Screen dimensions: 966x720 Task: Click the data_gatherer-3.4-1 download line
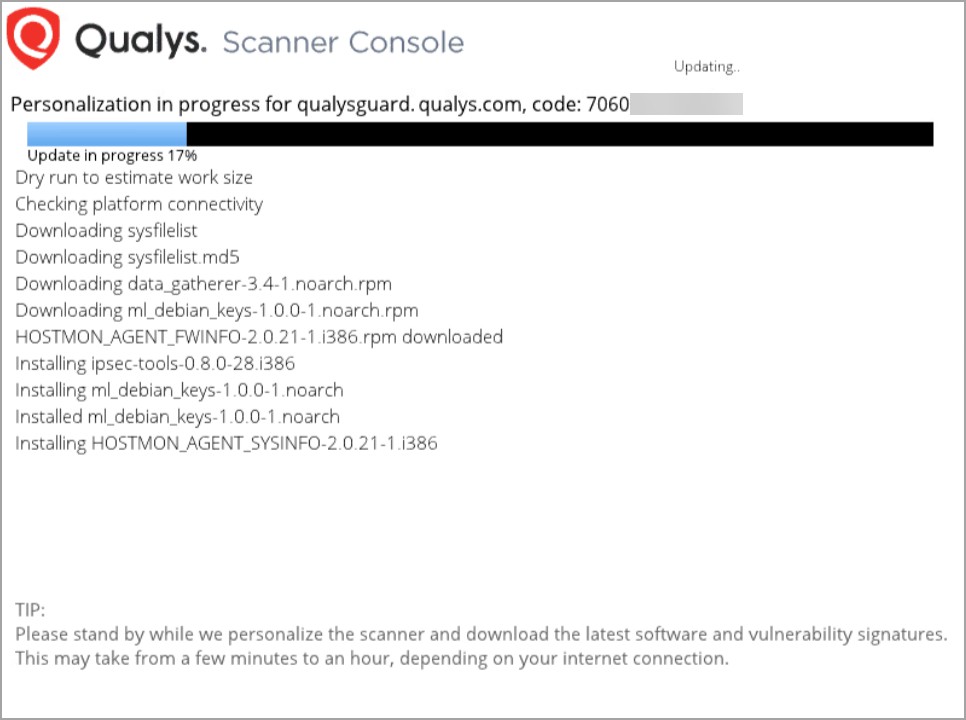(x=203, y=284)
